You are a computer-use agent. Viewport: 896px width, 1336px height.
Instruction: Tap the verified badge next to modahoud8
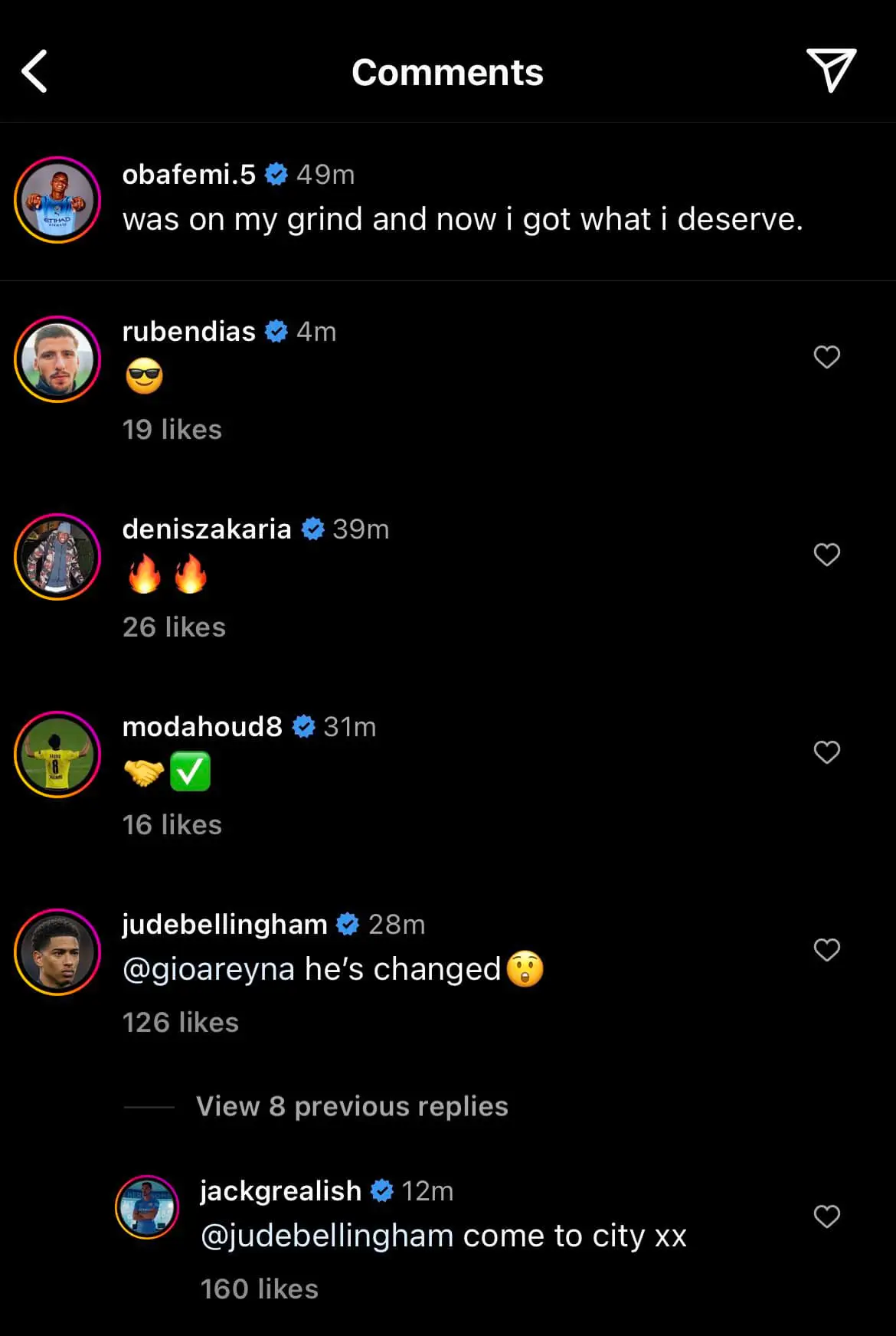(x=304, y=726)
